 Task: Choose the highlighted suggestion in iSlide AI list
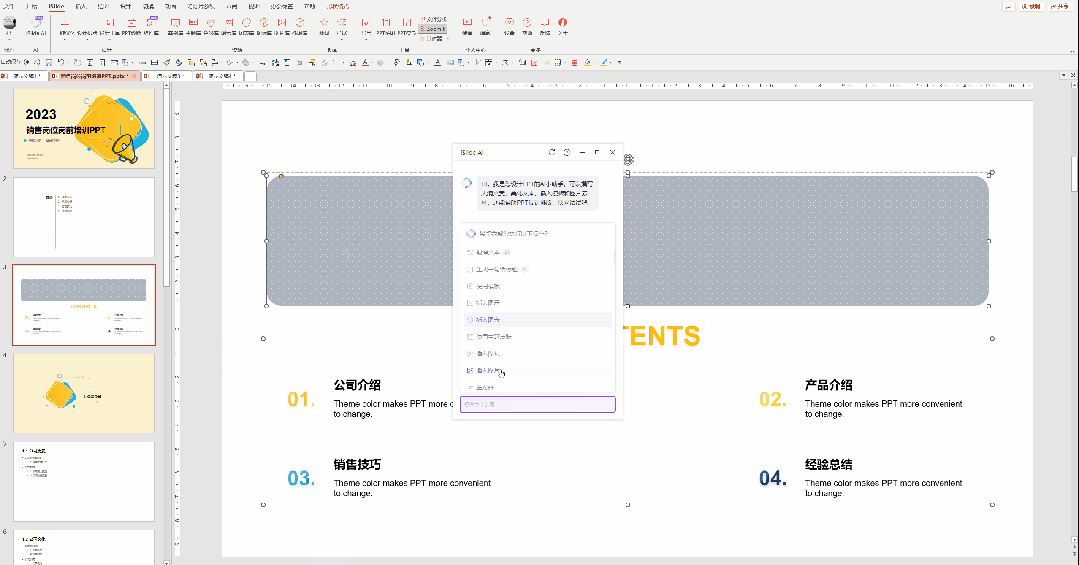point(537,319)
